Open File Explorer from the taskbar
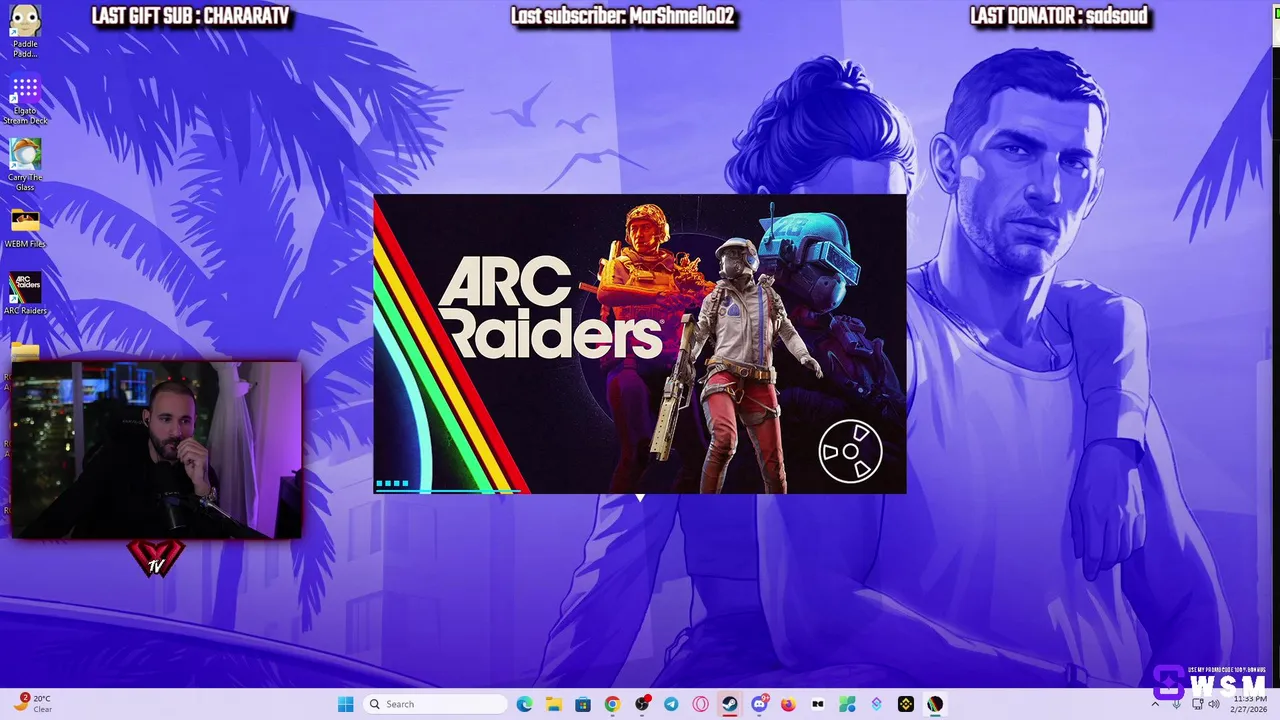1280x720 pixels. (553, 704)
